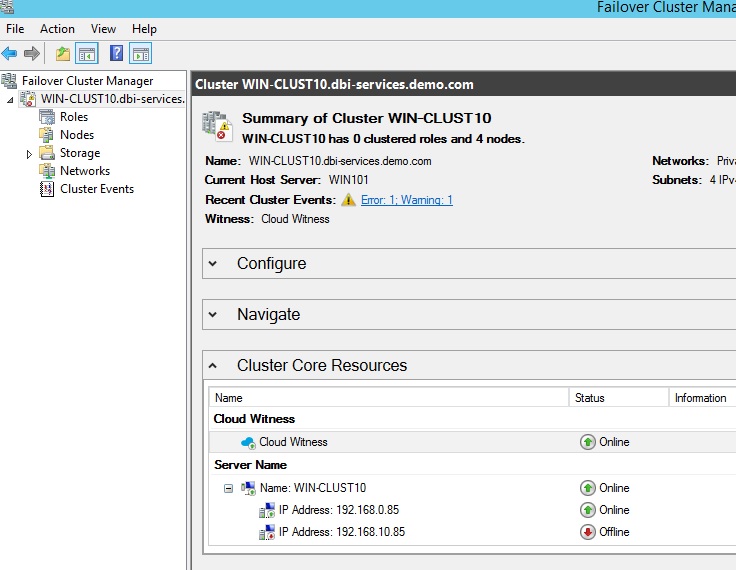This screenshot has height=570, width=736.
Task: Click the Failover Cluster Manager root icon
Action: tap(9, 81)
